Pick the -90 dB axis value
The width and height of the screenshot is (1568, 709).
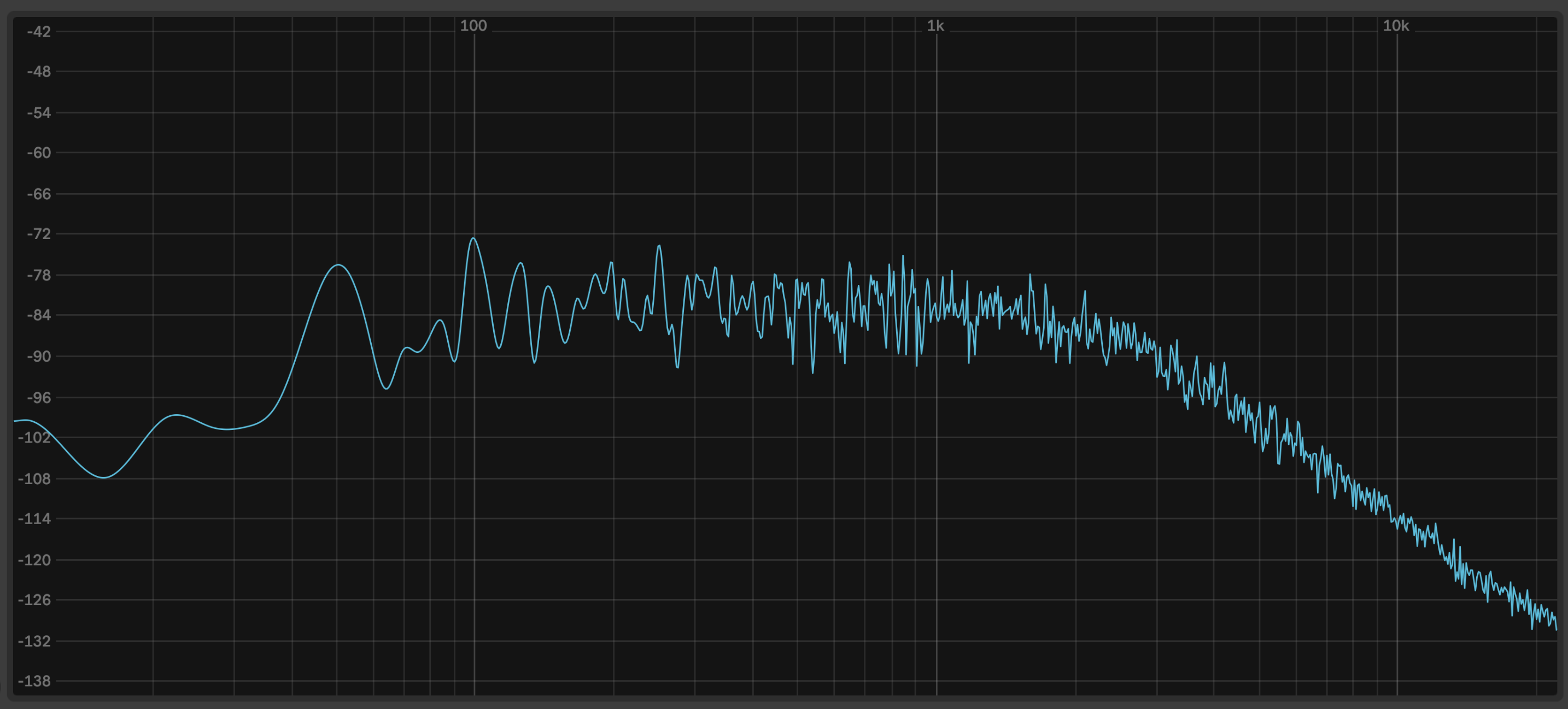click(x=39, y=356)
